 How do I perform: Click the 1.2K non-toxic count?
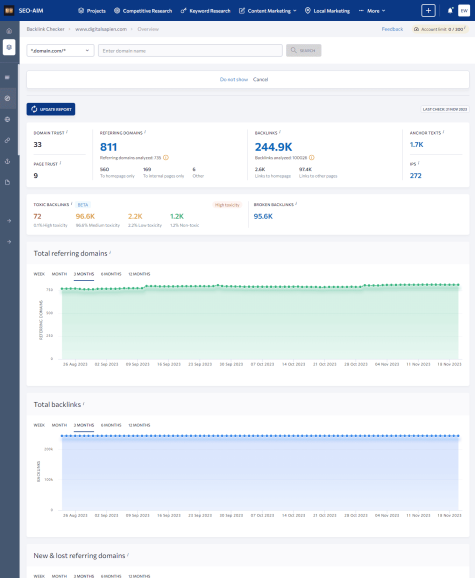tap(177, 216)
